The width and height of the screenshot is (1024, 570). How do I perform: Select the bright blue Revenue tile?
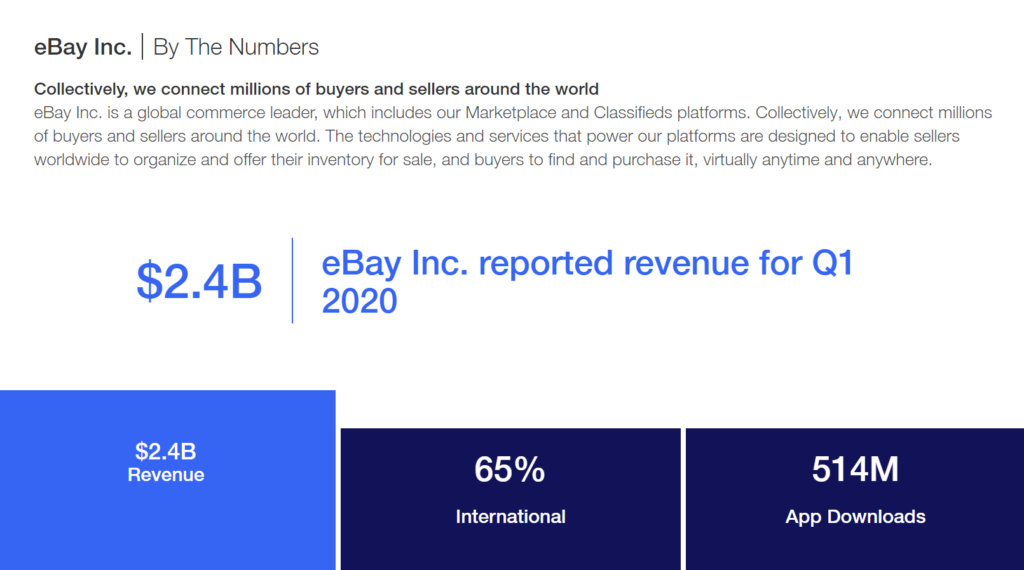tap(167, 520)
